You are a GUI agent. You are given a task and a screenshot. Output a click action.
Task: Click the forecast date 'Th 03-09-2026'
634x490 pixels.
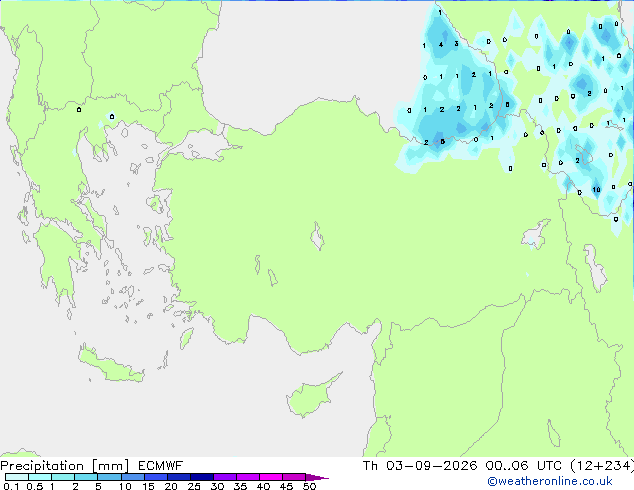420,466
